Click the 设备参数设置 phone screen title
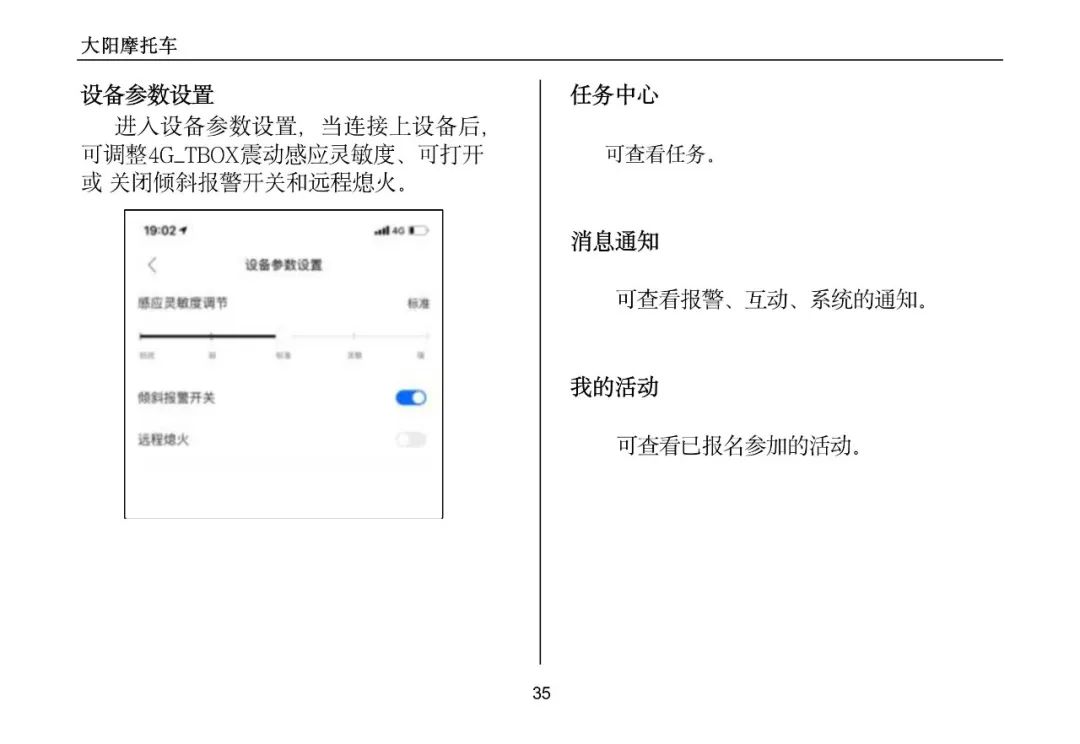This screenshot has height=744, width=1080. click(x=284, y=265)
